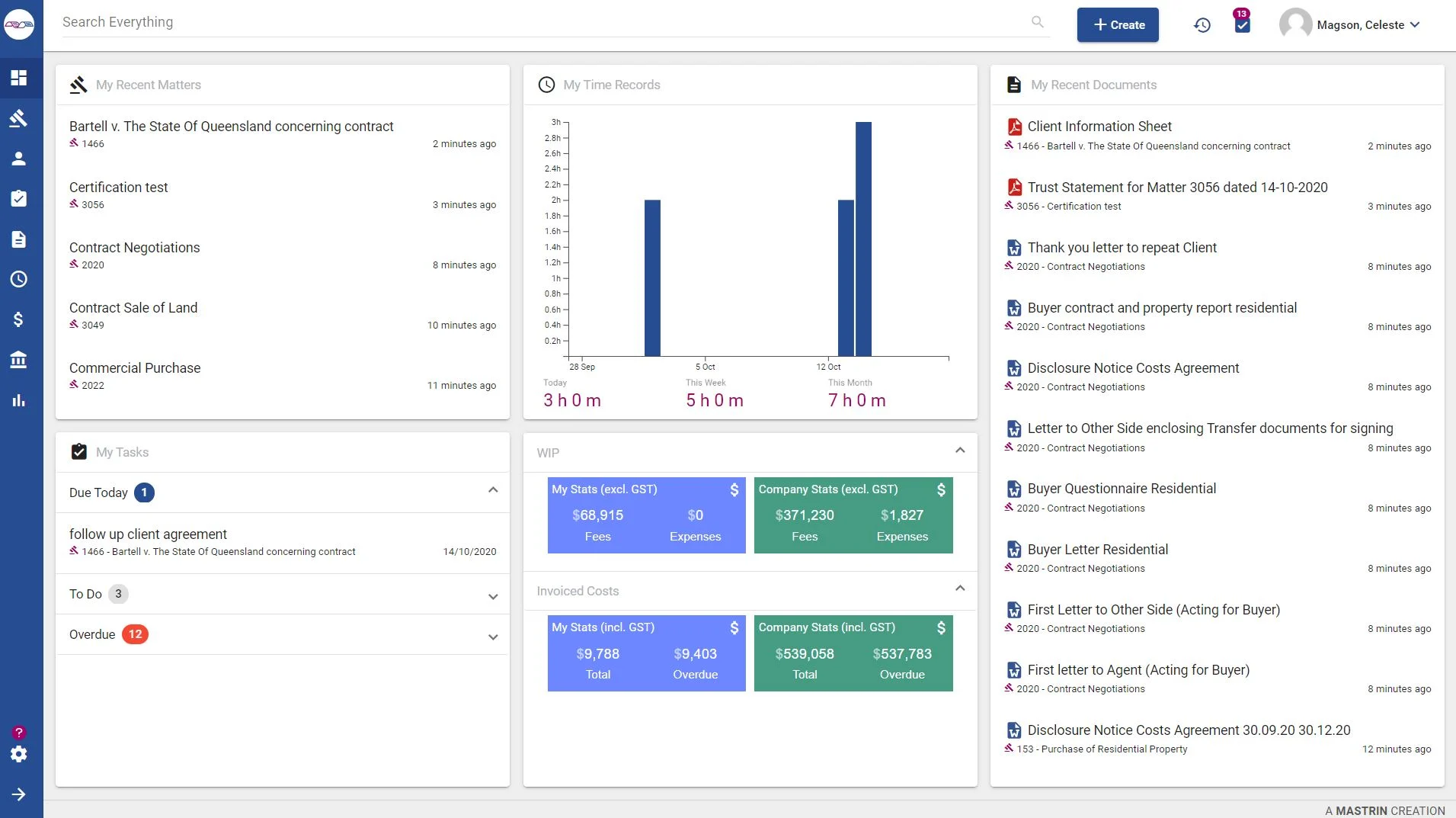Open the Billing dollar icon in sidebar

18,319
